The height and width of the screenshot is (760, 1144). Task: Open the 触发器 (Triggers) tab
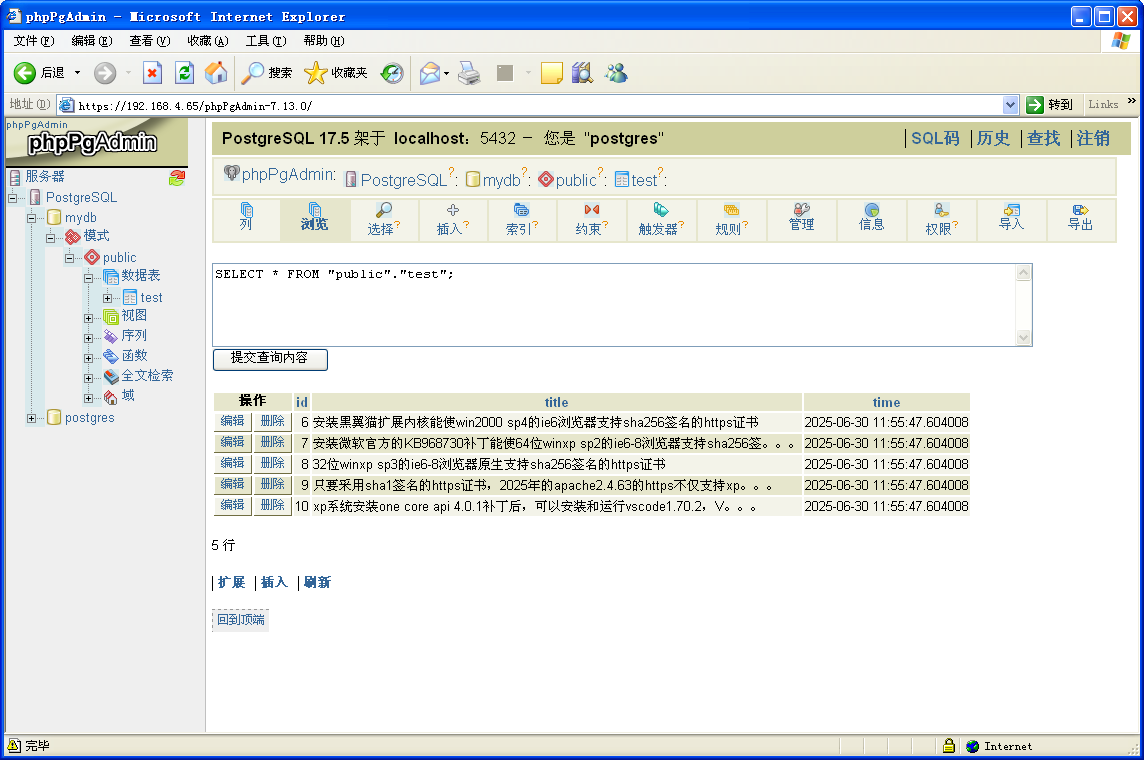[661, 220]
